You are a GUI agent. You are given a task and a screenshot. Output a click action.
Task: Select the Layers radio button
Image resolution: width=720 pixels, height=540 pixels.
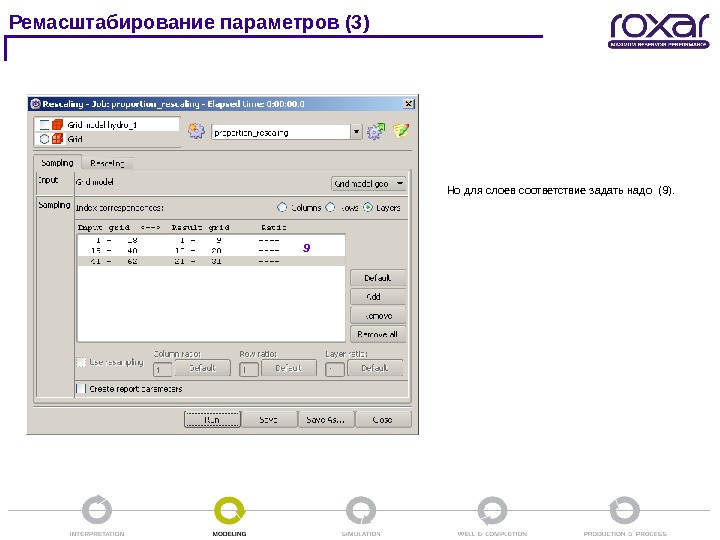368,208
